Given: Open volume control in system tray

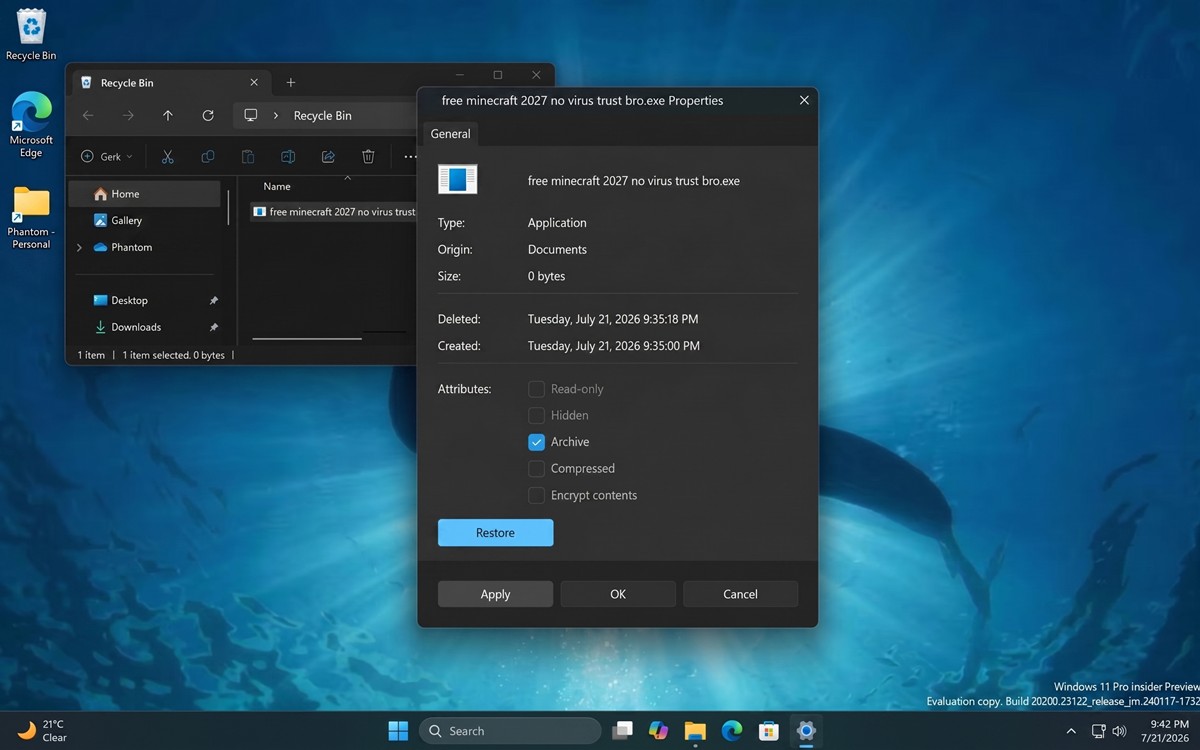Looking at the screenshot, I should click(x=1119, y=731).
